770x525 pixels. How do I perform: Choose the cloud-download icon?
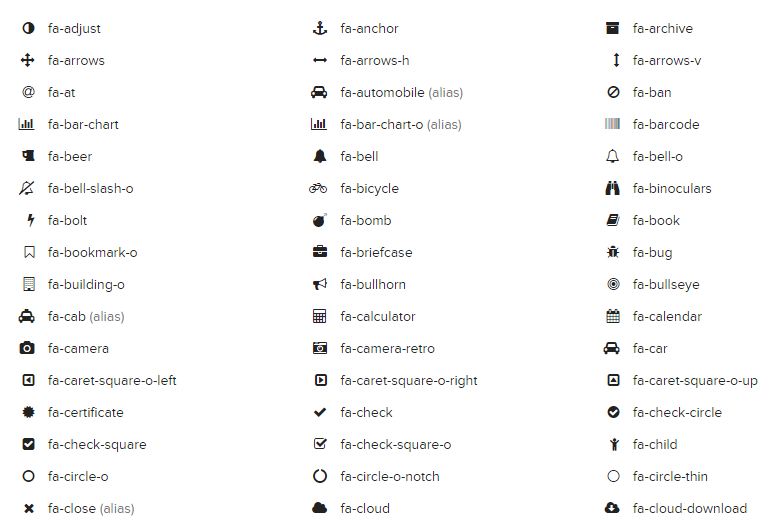point(613,508)
